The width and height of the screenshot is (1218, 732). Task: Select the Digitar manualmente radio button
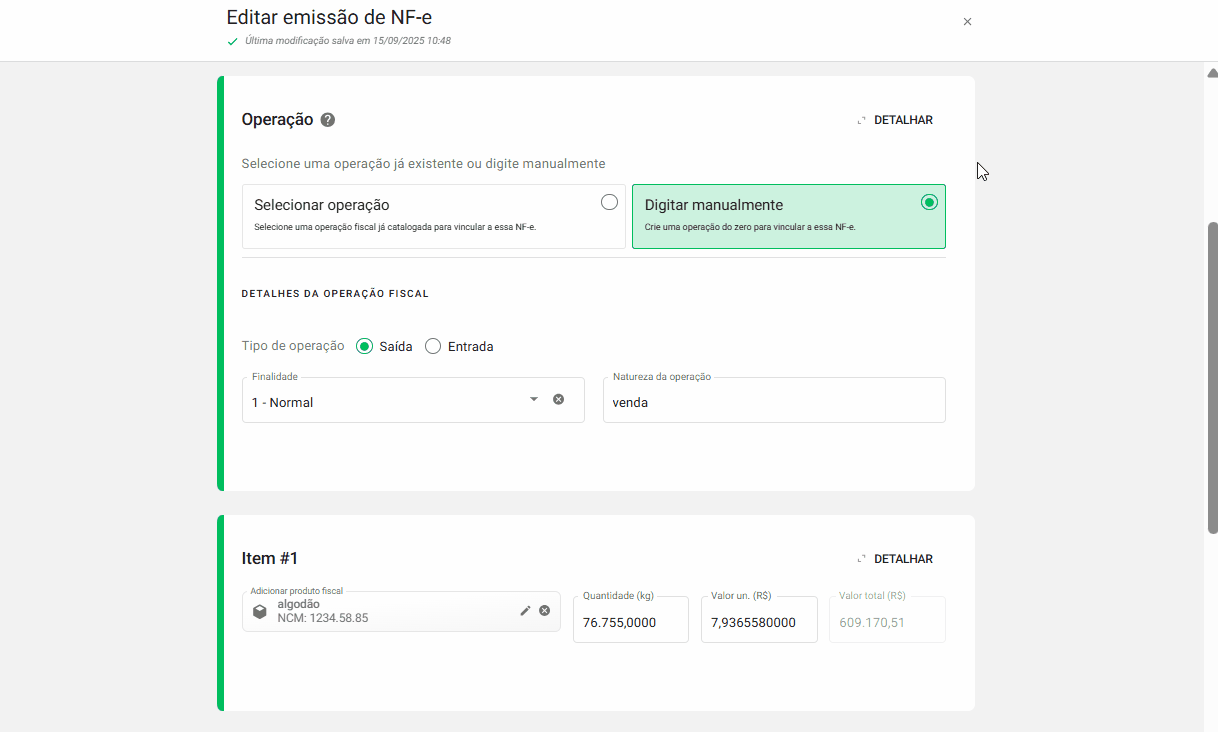(928, 201)
